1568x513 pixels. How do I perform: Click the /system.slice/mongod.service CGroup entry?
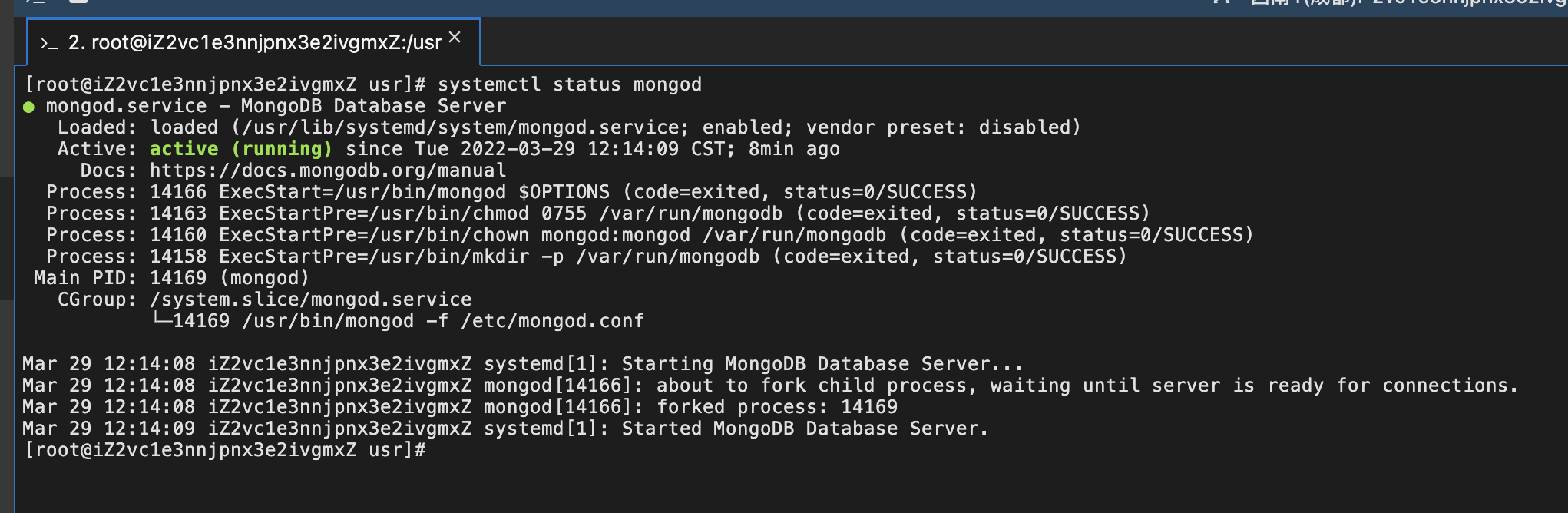[x=311, y=300]
